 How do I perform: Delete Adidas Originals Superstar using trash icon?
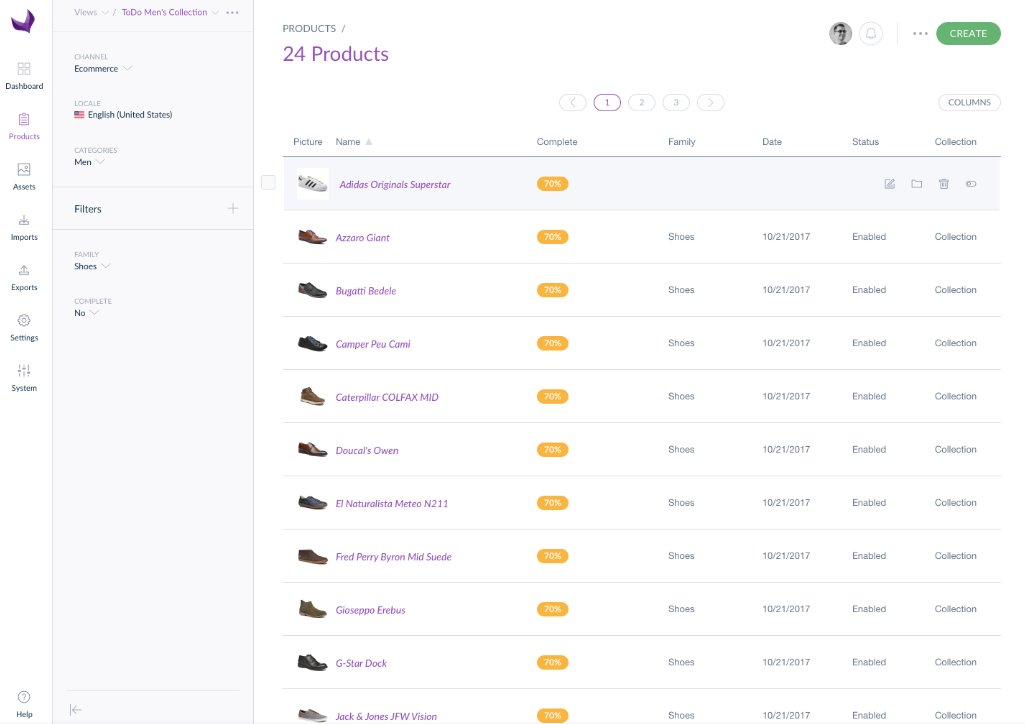click(943, 184)
